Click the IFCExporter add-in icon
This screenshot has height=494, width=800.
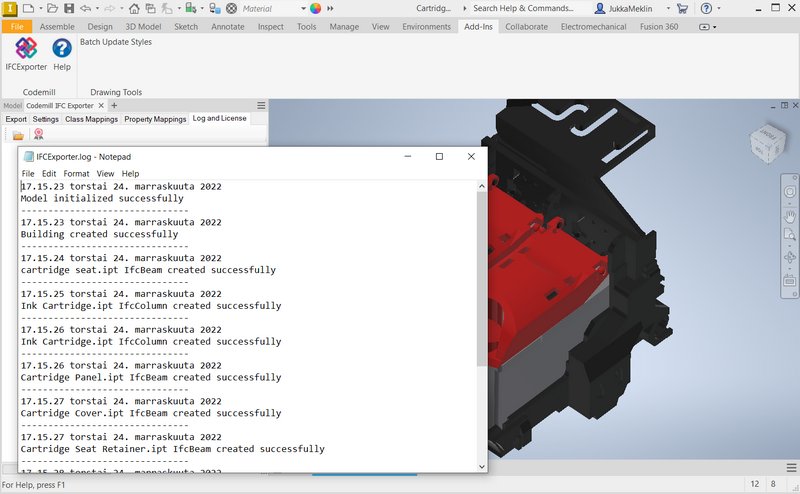coord(26,49)
